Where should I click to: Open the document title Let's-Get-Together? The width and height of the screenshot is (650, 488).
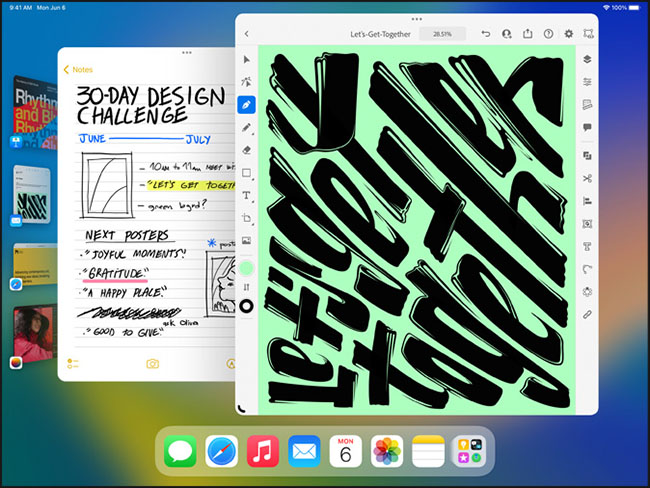[380, 34]
